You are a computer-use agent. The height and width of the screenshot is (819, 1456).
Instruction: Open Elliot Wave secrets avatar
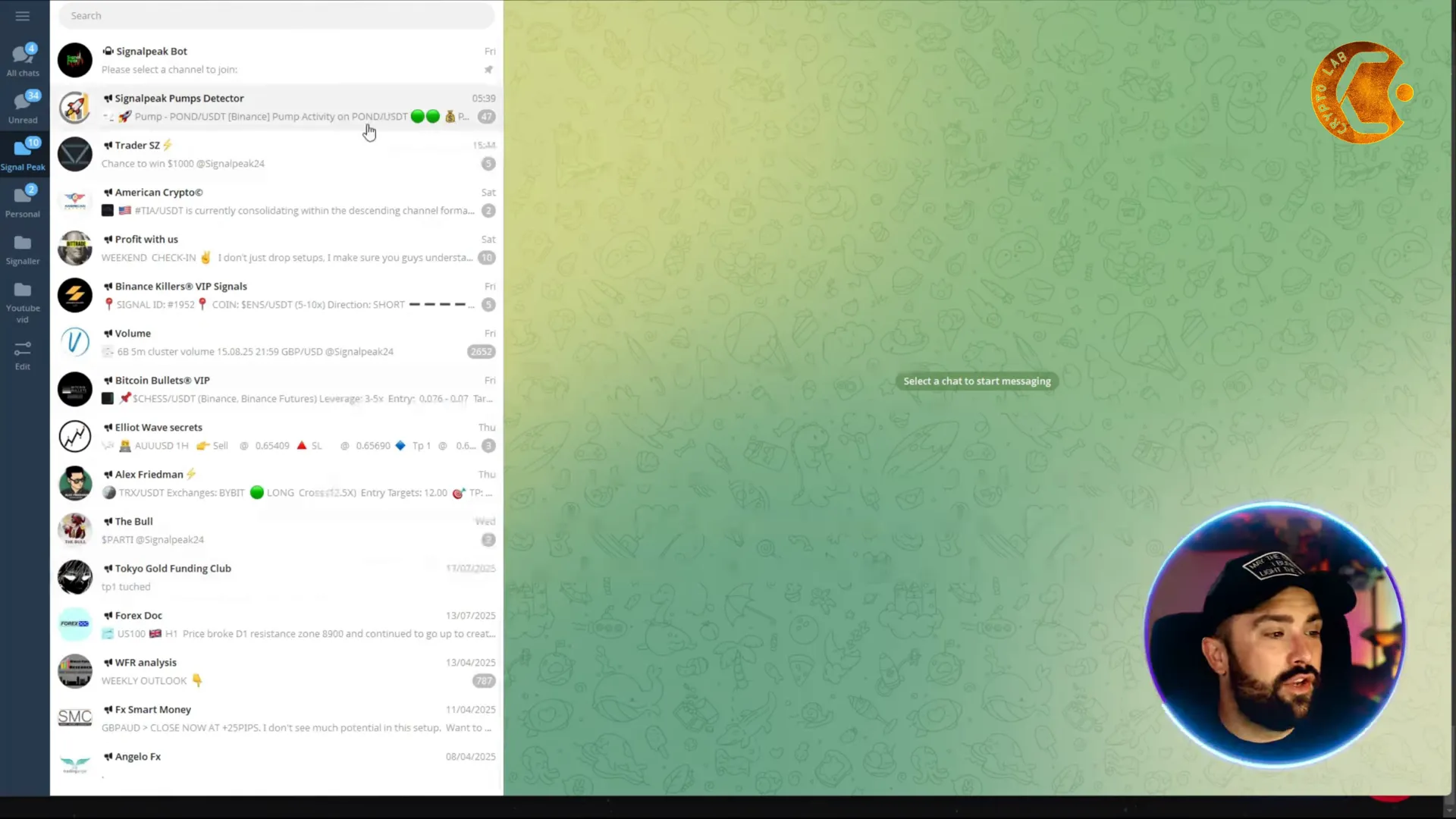point(75,436)
